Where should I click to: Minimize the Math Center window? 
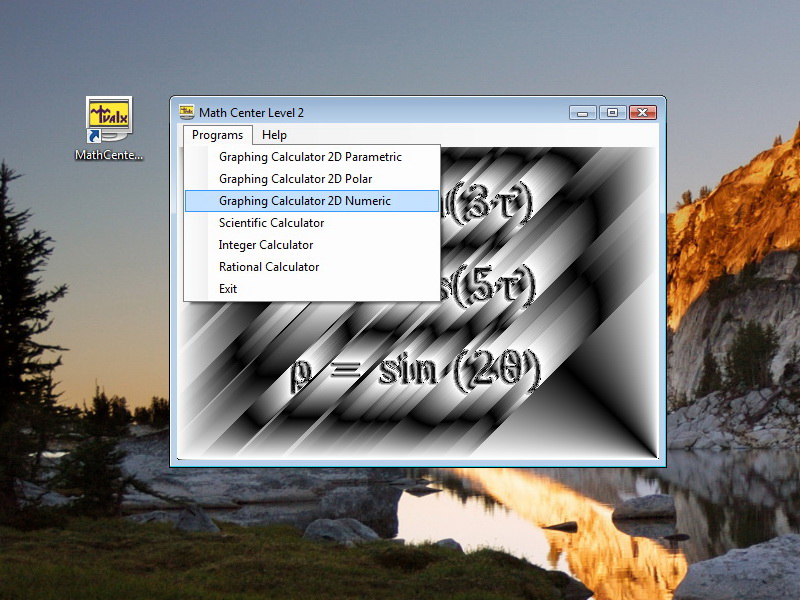[x=583, y=113]
